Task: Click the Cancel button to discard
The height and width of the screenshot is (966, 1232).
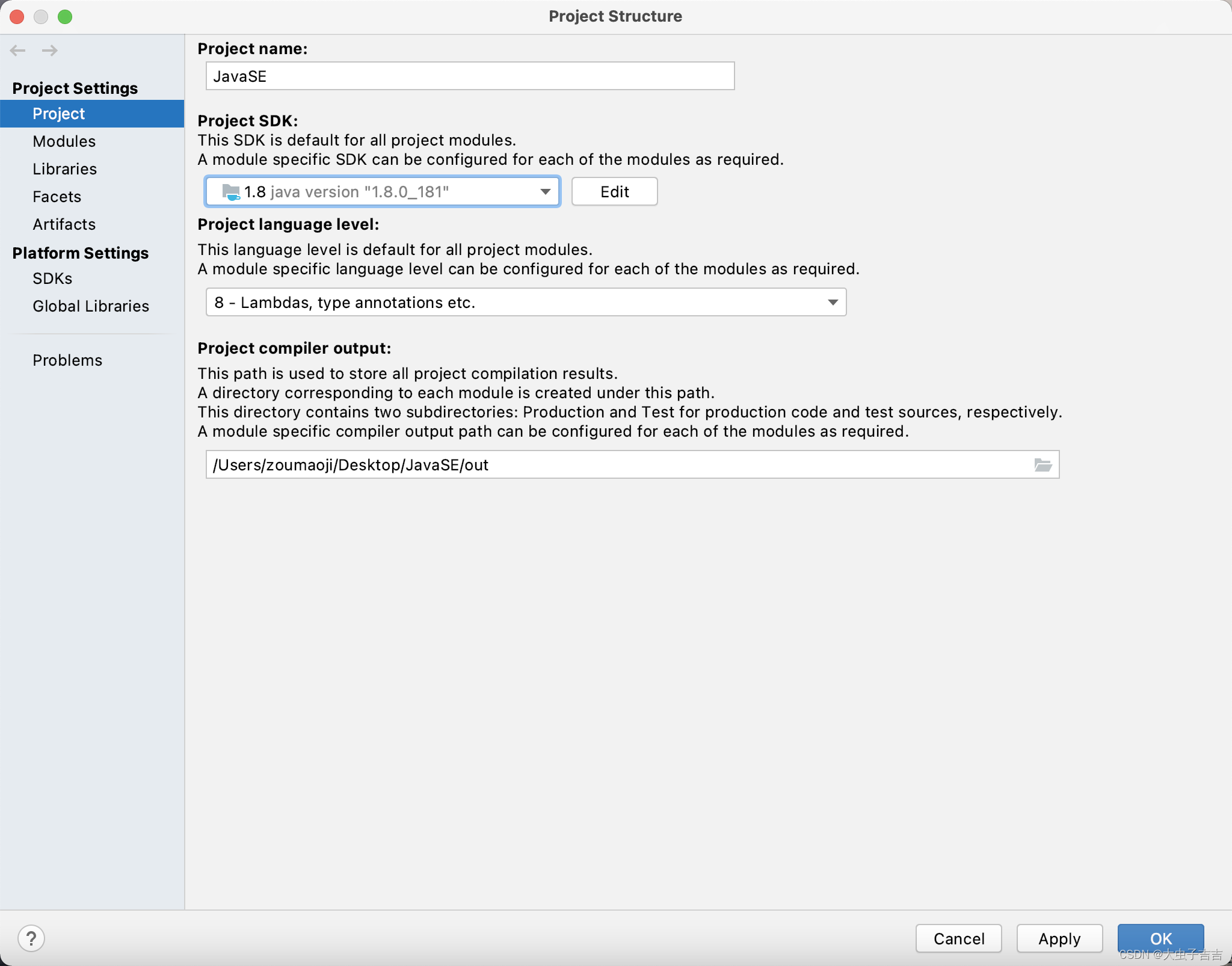Action: coord(958,938)
